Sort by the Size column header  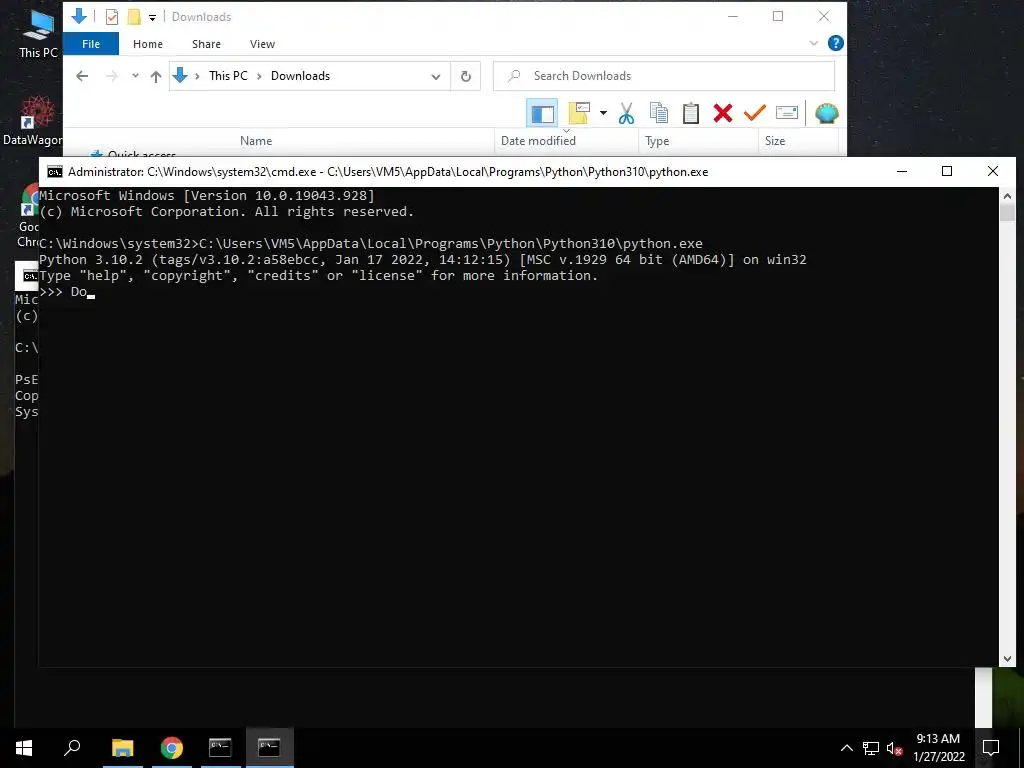[x=775, y=140]
